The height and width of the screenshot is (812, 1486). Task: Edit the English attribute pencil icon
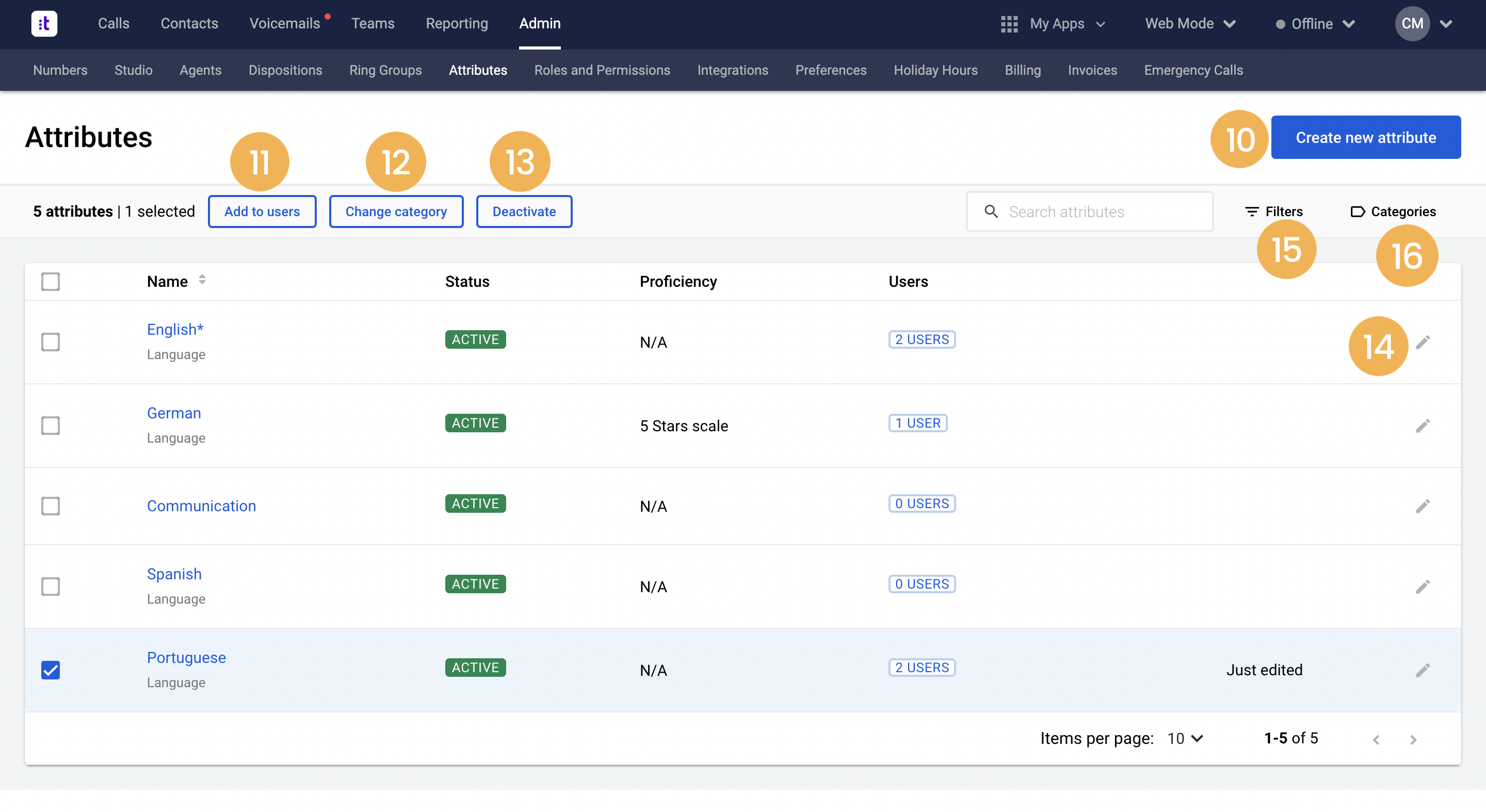pos(1423,342)
